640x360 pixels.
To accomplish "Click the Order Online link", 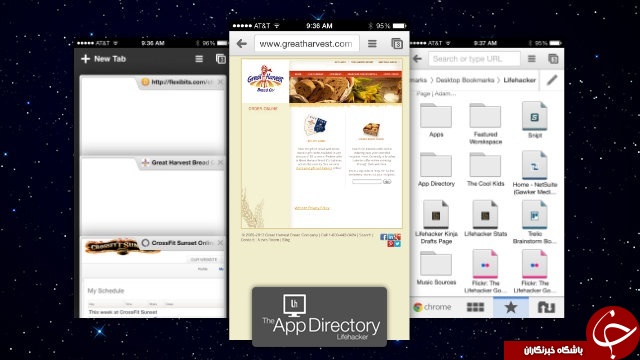I will click(263, 109).
